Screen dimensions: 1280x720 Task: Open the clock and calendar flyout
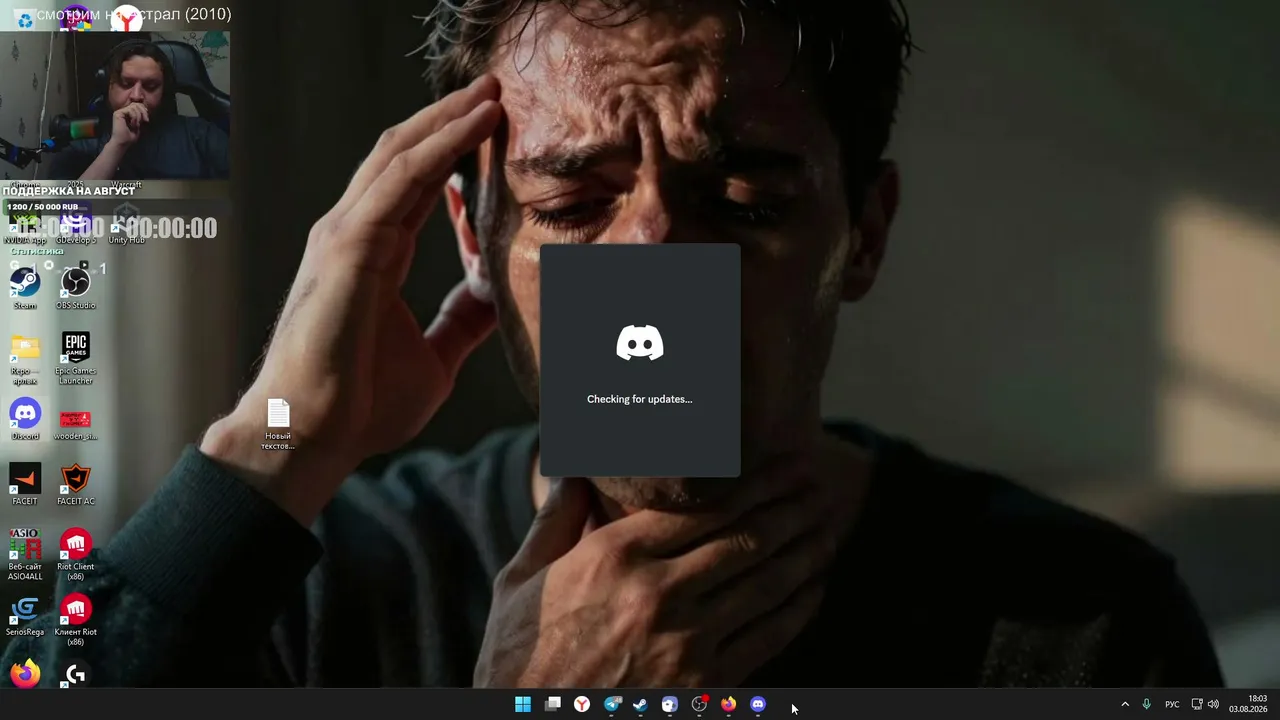pos(1249,704)
